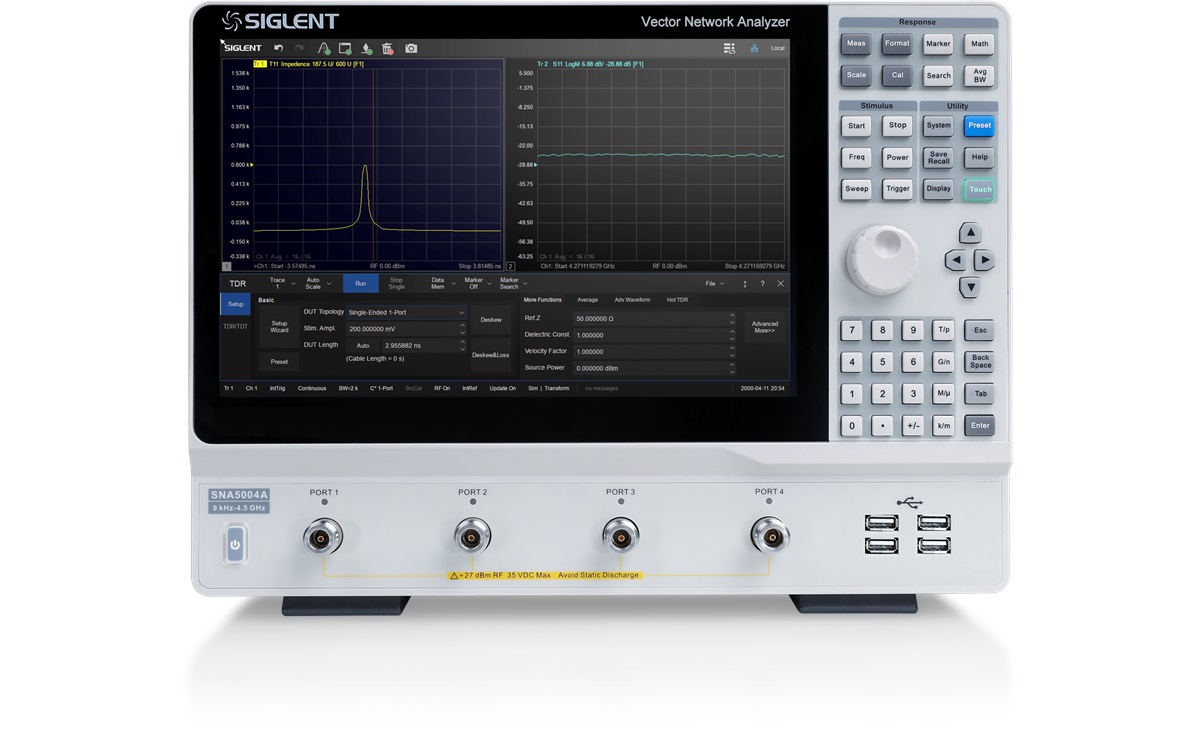Open the Adv Waveform tab

(x=632, y=300)
